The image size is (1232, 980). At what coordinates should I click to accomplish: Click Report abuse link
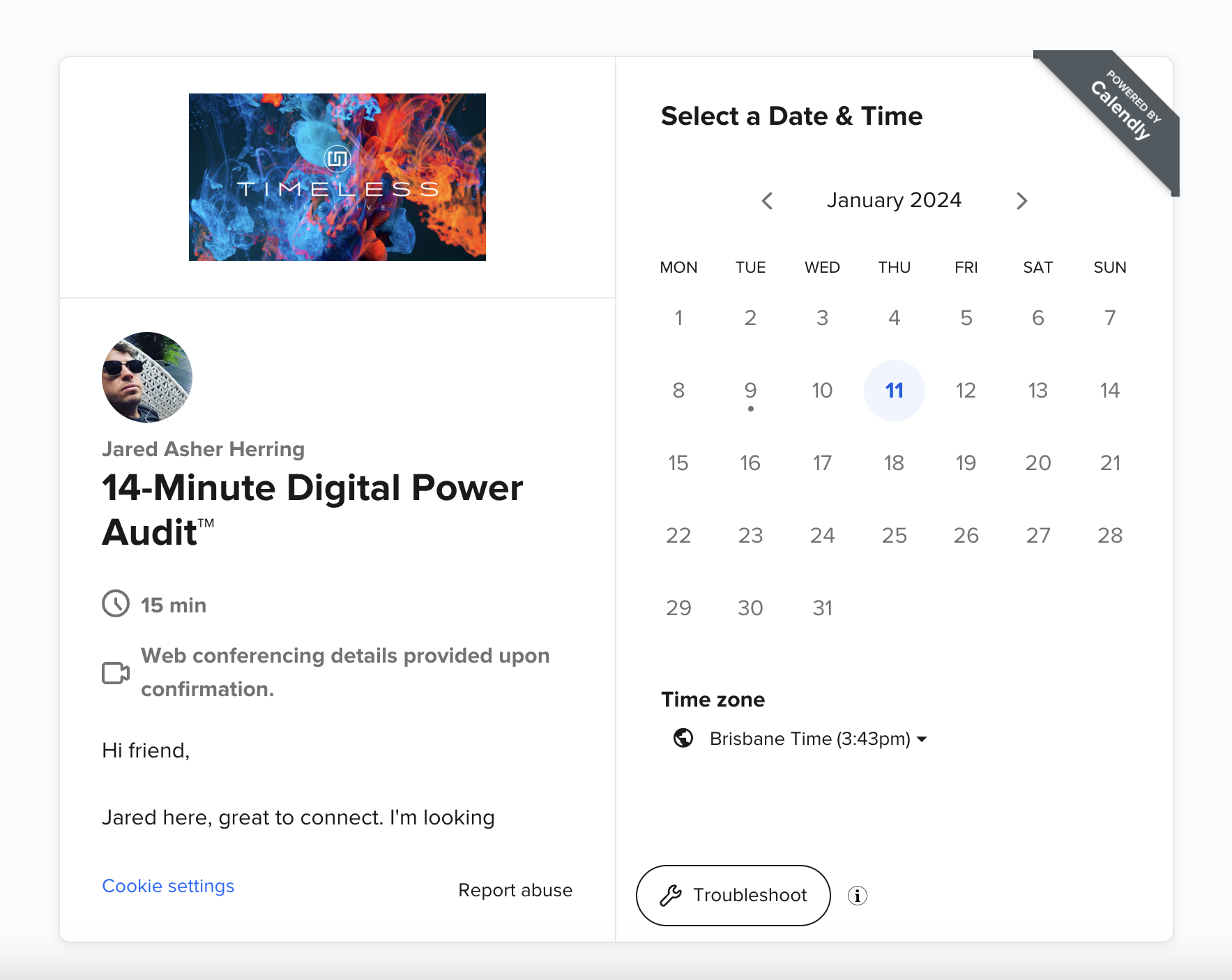(515, 890)
